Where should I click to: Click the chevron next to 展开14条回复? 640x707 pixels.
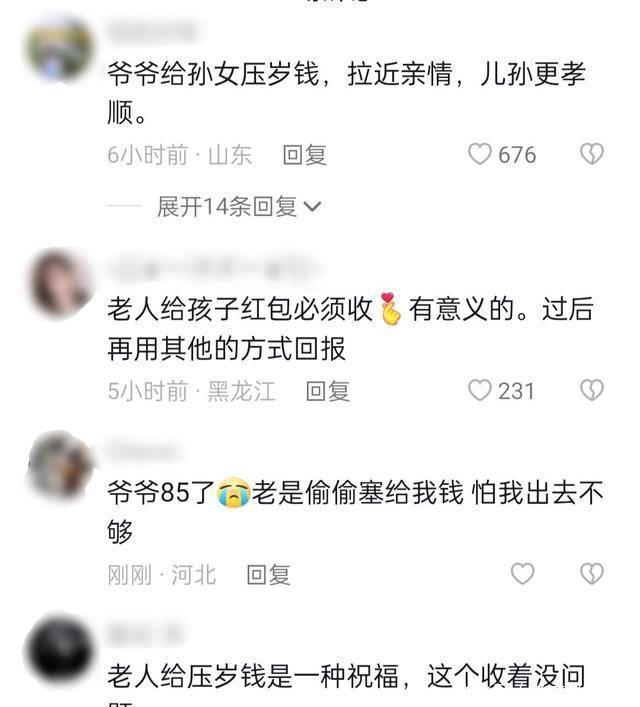[x=313, y=207]
